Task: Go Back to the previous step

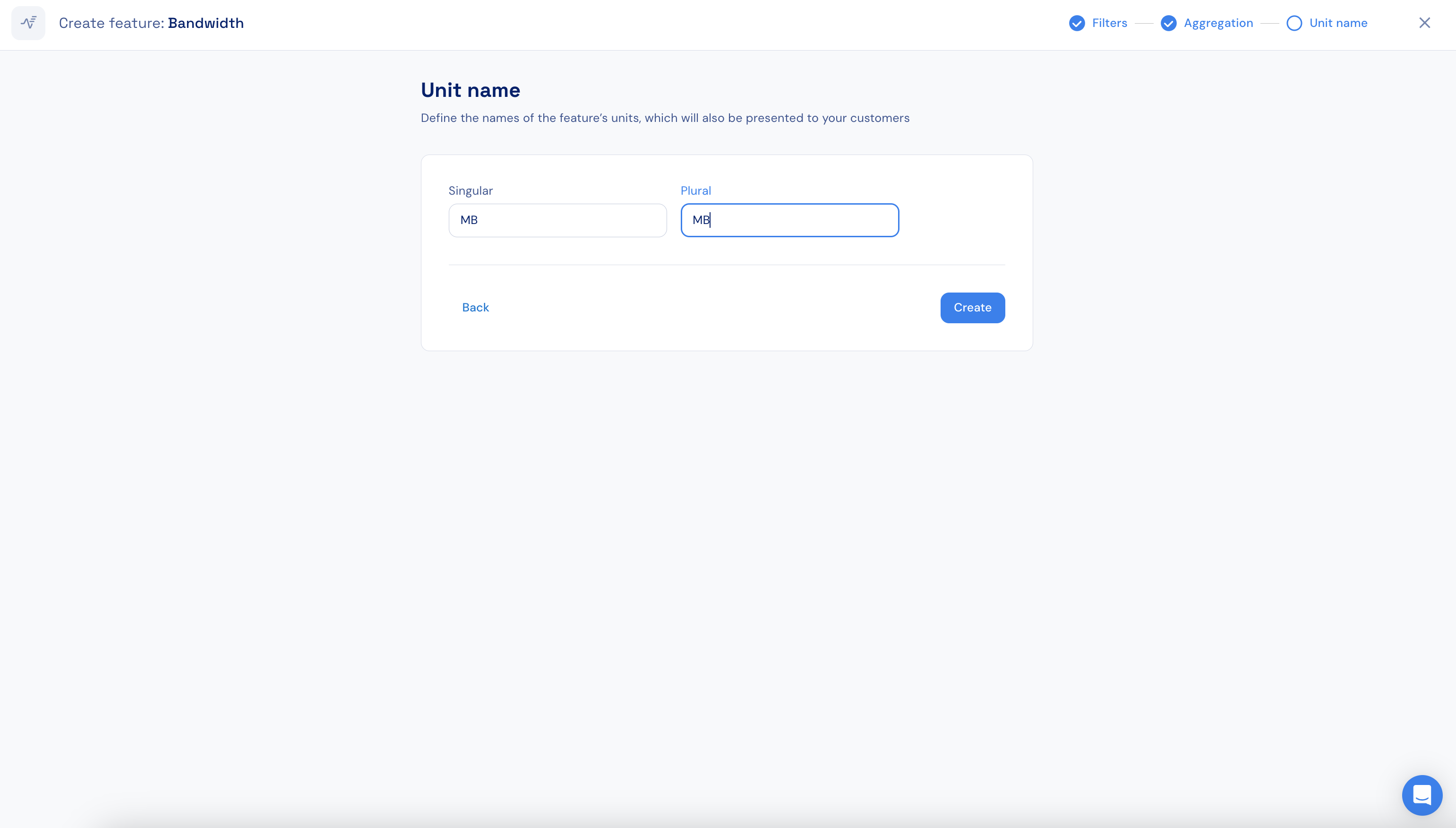Action: [475, 308]
